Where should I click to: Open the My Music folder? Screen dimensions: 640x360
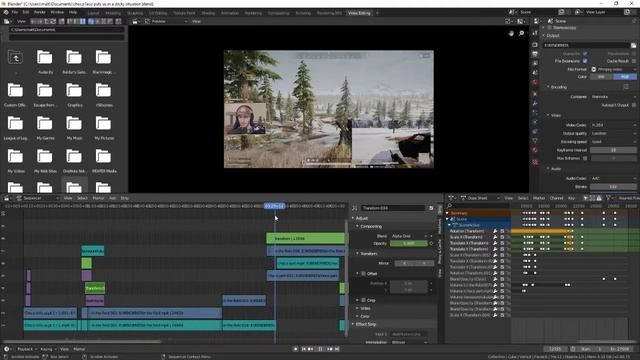(74, 127)
